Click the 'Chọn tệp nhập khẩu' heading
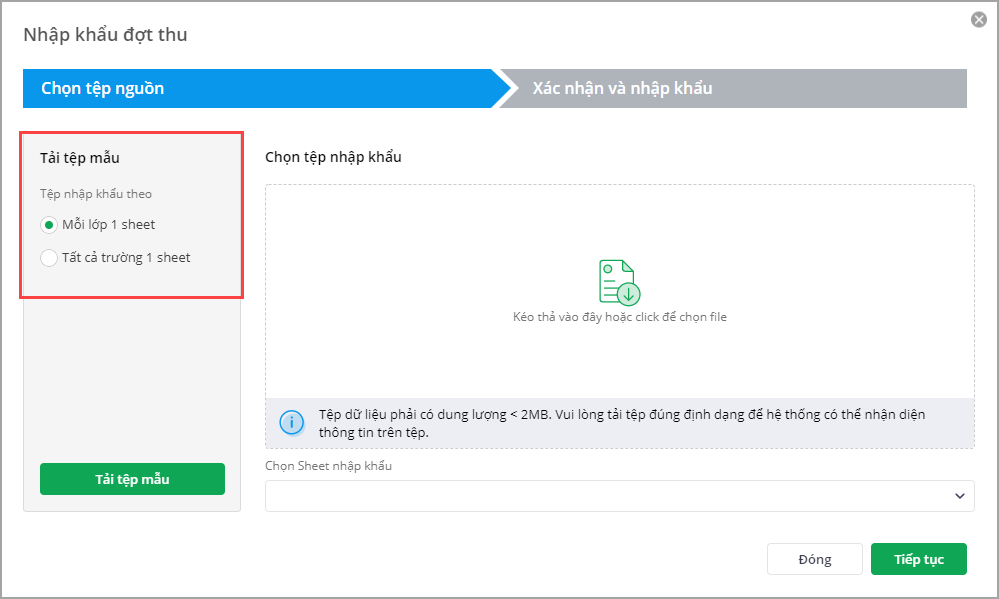 [333, 157]
